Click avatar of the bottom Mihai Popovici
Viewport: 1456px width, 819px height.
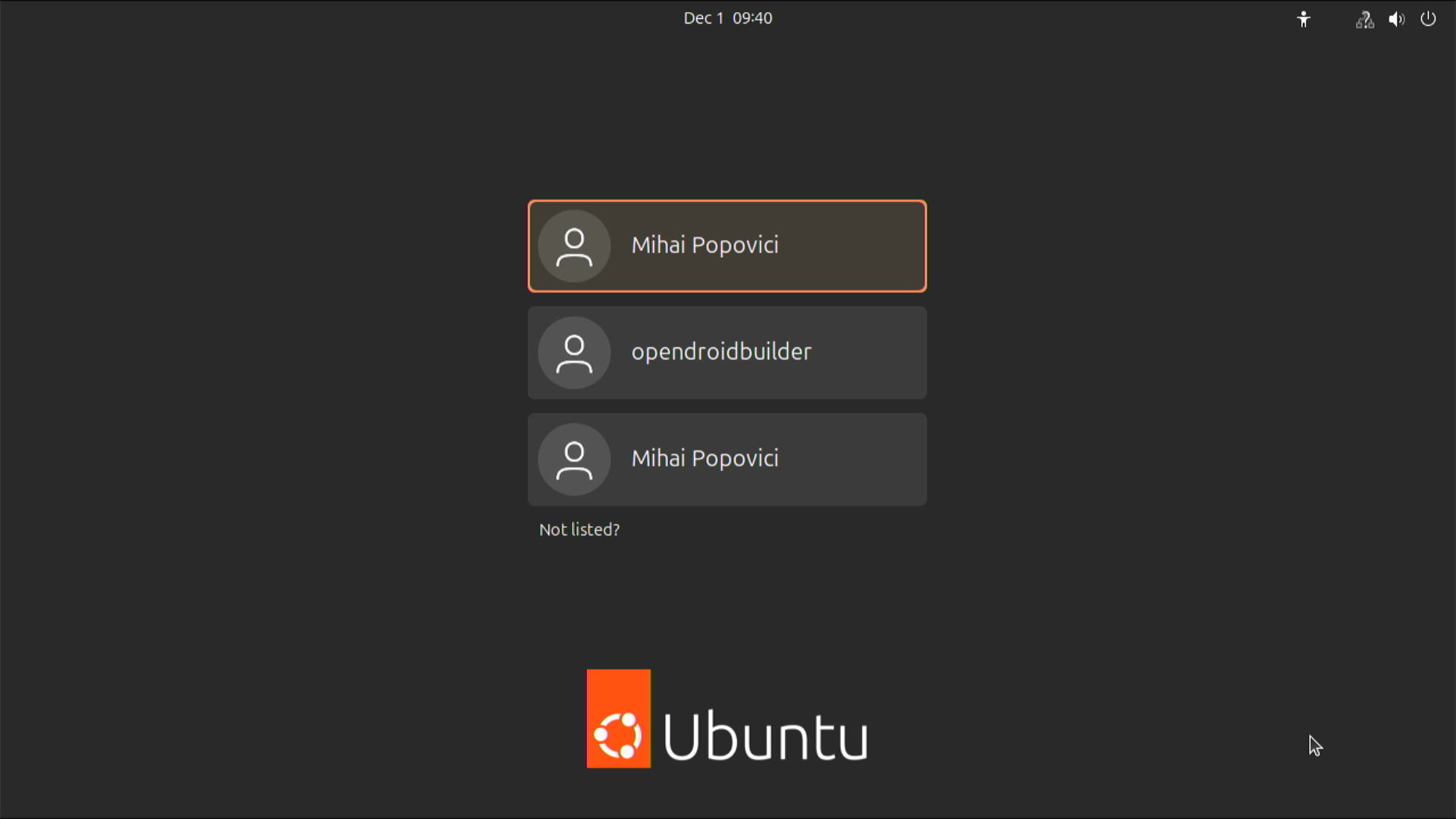pos(574,460)
